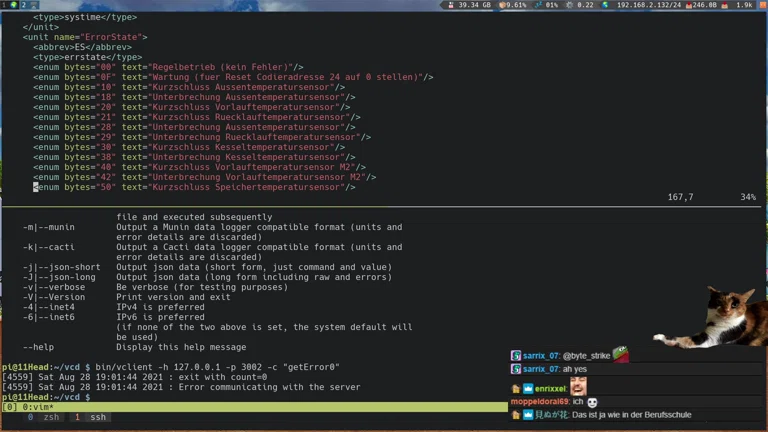Click the disk usage icon showing 39.34 GB
This screenshot has width=768, height=432.
coord(449,5)
